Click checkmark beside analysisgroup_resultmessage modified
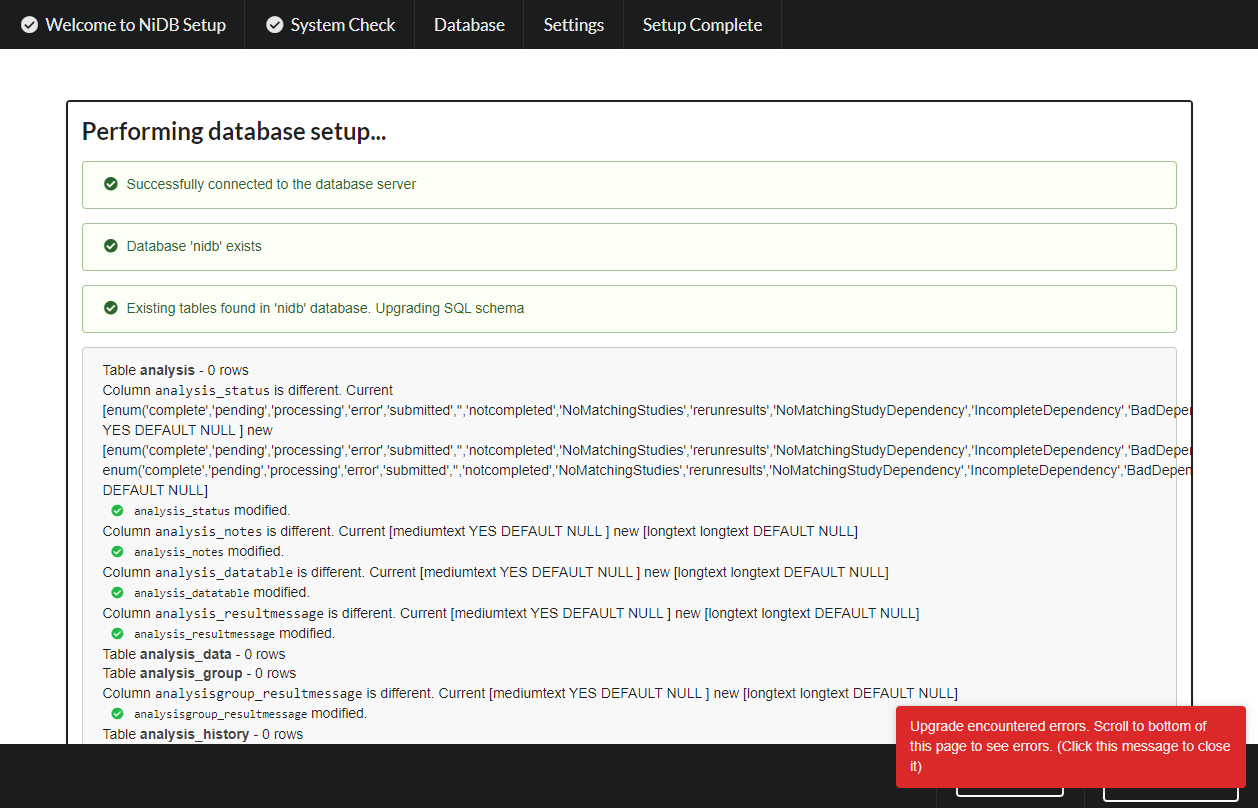Viewport: 1258px width, 808px height. [x=117, y=713]
